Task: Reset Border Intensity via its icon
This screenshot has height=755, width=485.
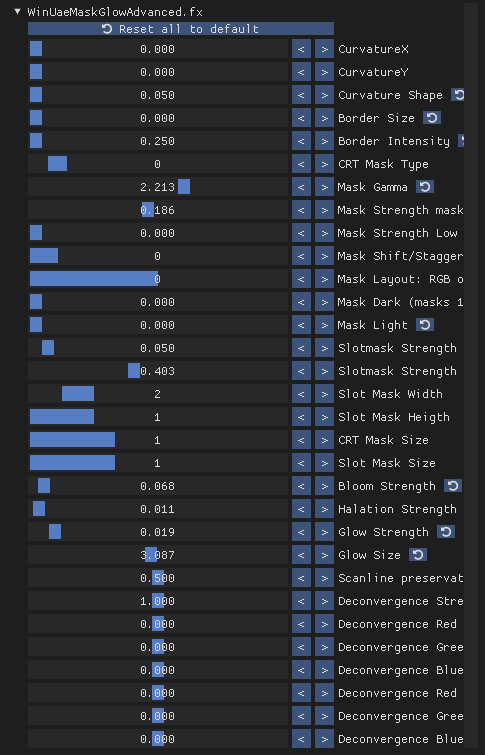Action: click(461, 141)
